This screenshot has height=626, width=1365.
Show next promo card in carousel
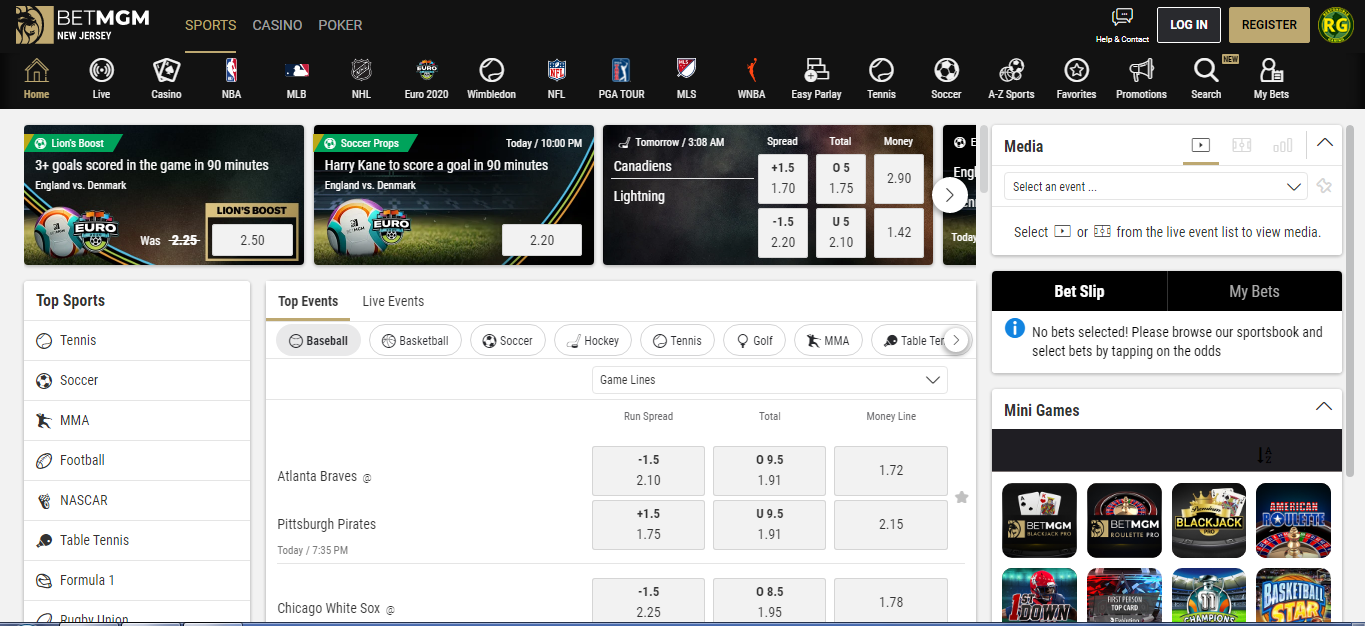(949, 194)
